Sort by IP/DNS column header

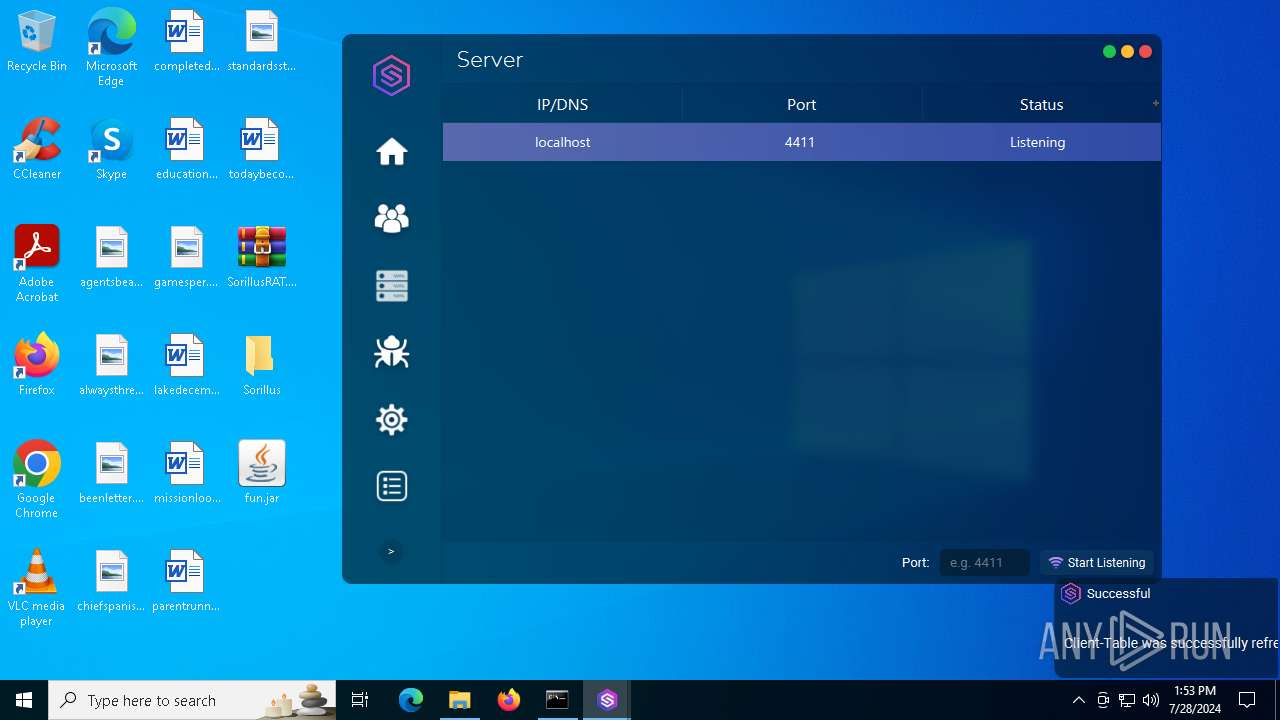tap(562, 104)
